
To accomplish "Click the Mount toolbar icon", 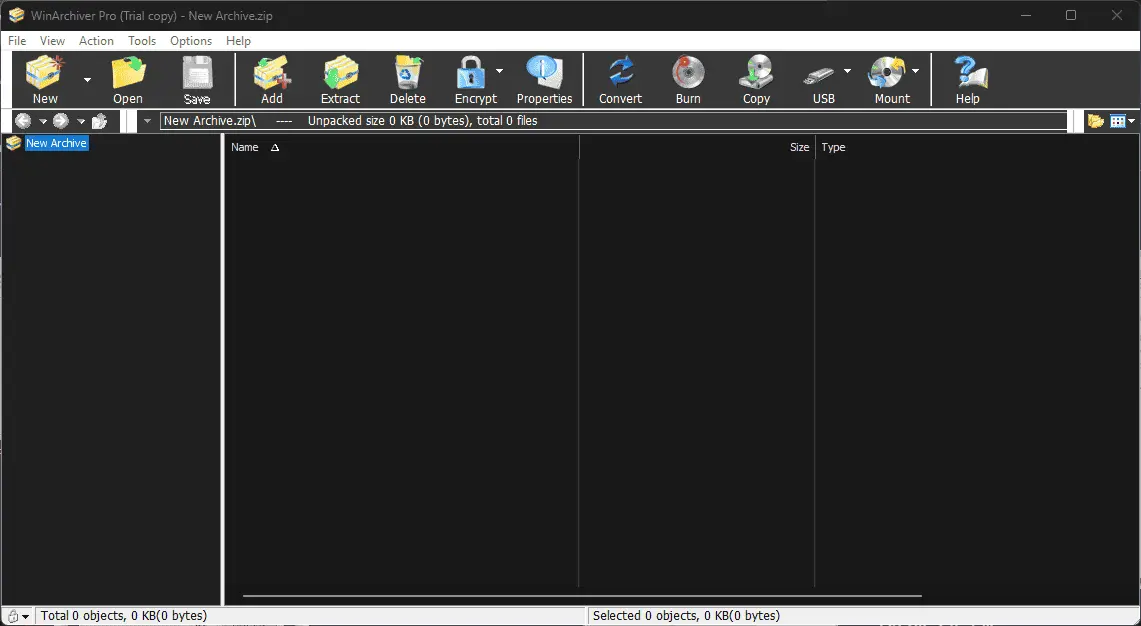I will [x=887, y=73].
